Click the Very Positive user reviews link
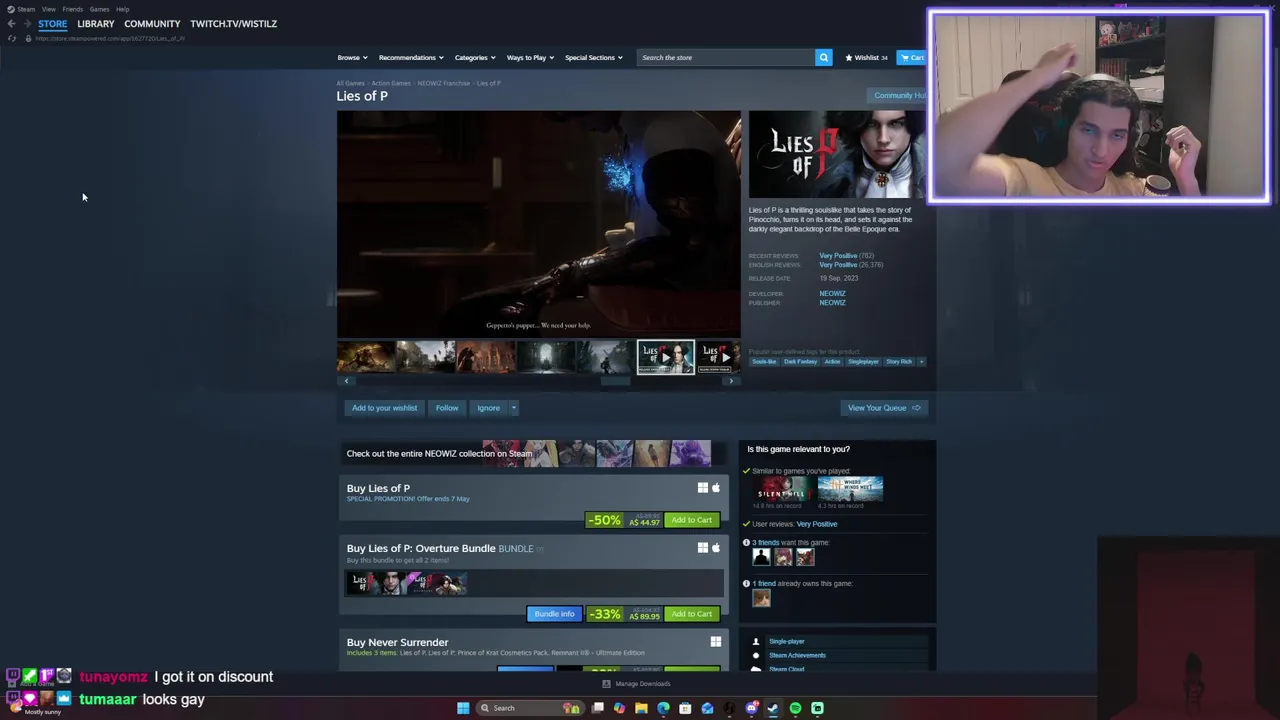 817,524
